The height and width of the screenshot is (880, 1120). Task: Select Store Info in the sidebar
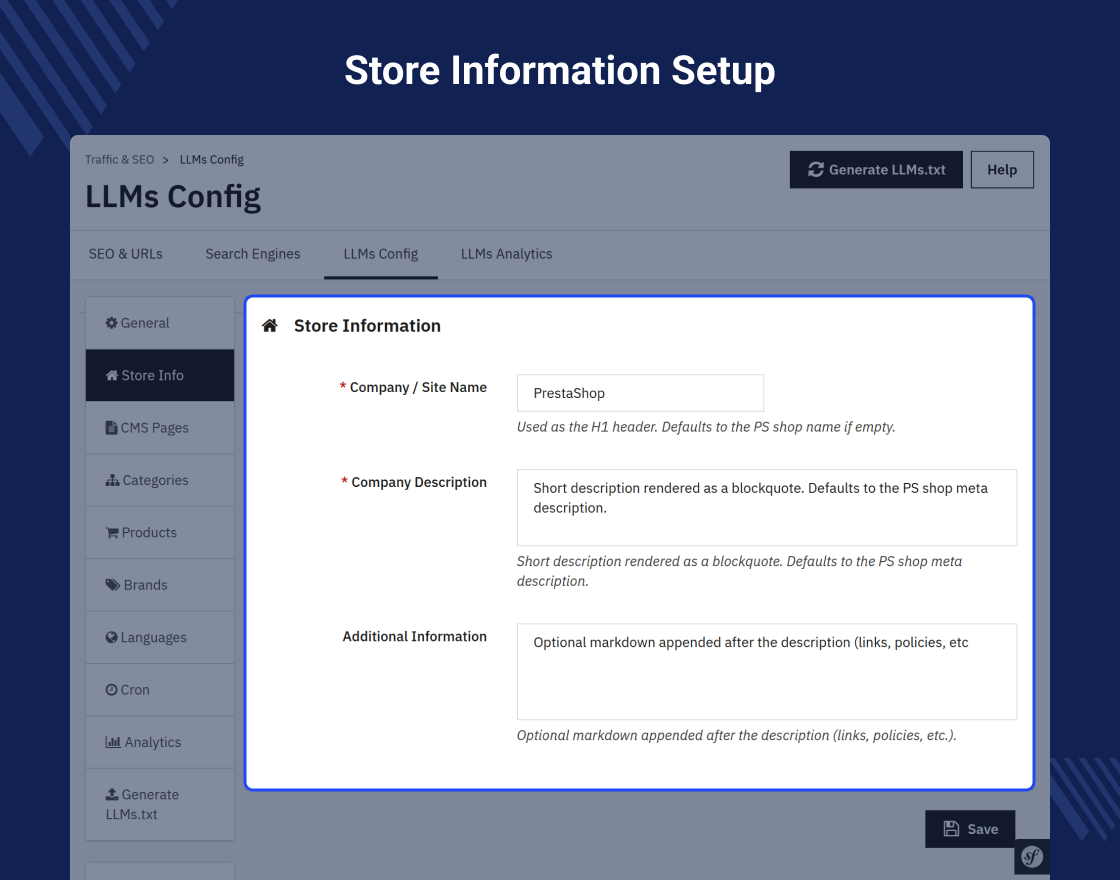[x=160, y=375]
